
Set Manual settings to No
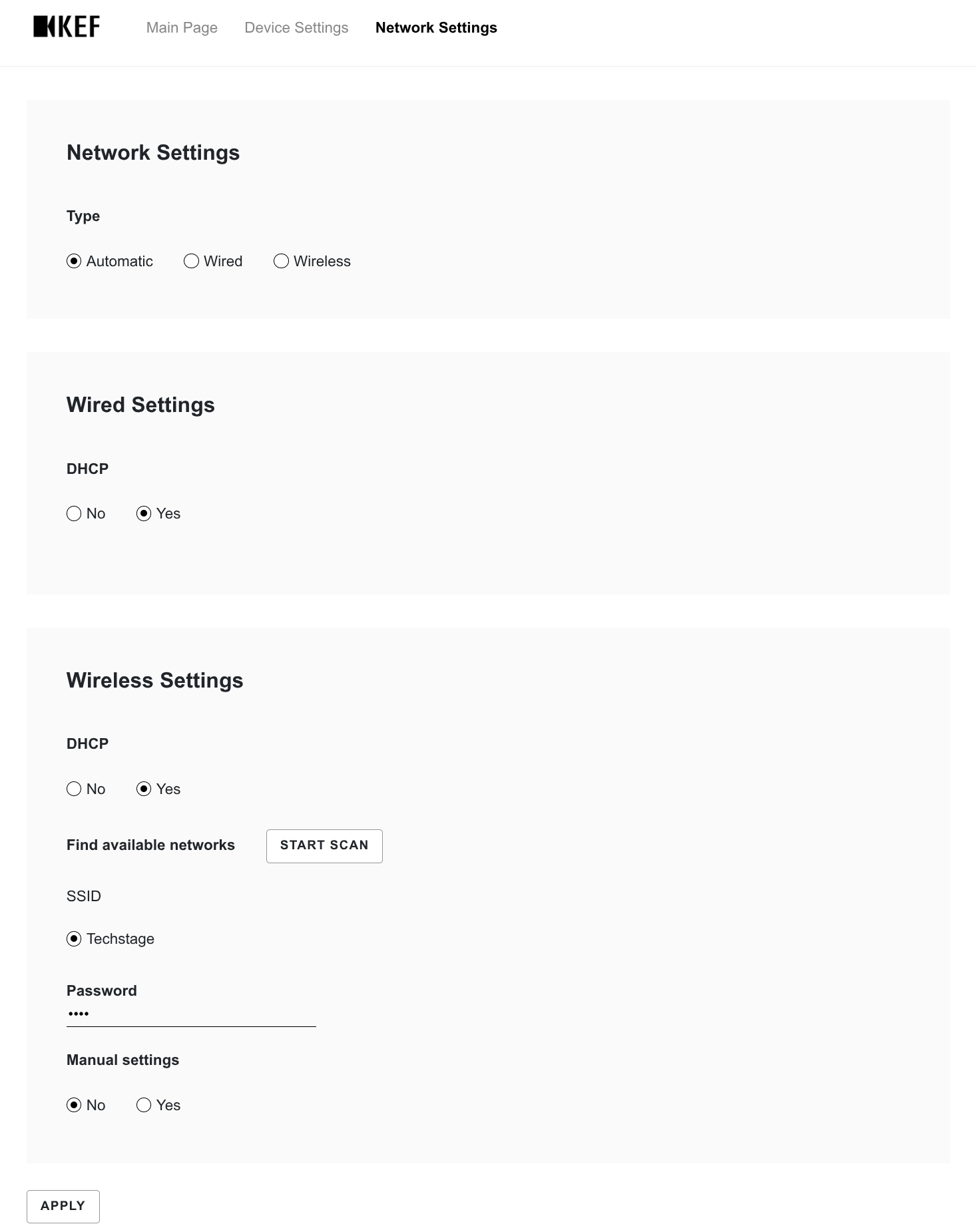click(74, 1106)
